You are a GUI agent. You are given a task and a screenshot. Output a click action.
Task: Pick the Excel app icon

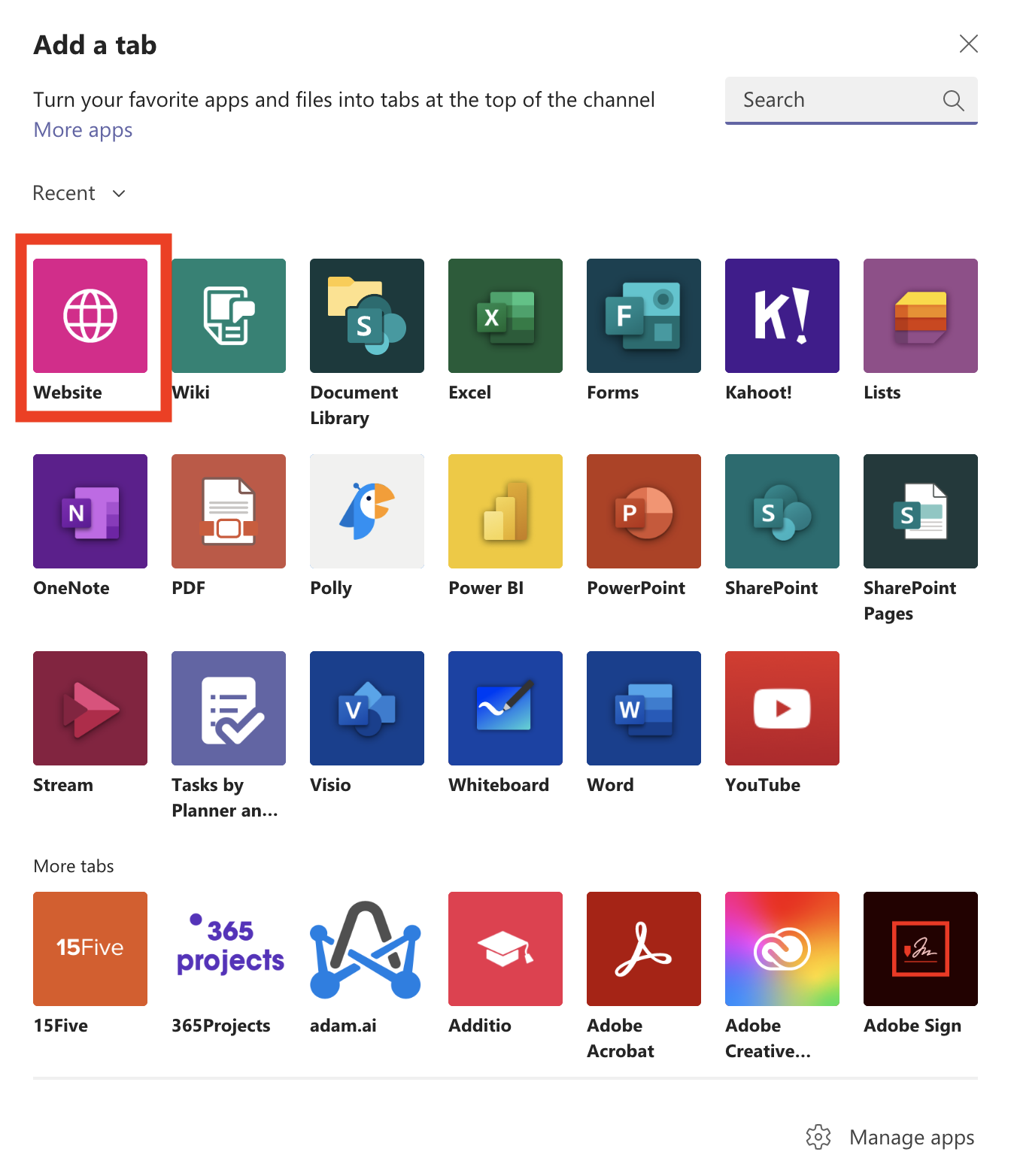(506, 316)
